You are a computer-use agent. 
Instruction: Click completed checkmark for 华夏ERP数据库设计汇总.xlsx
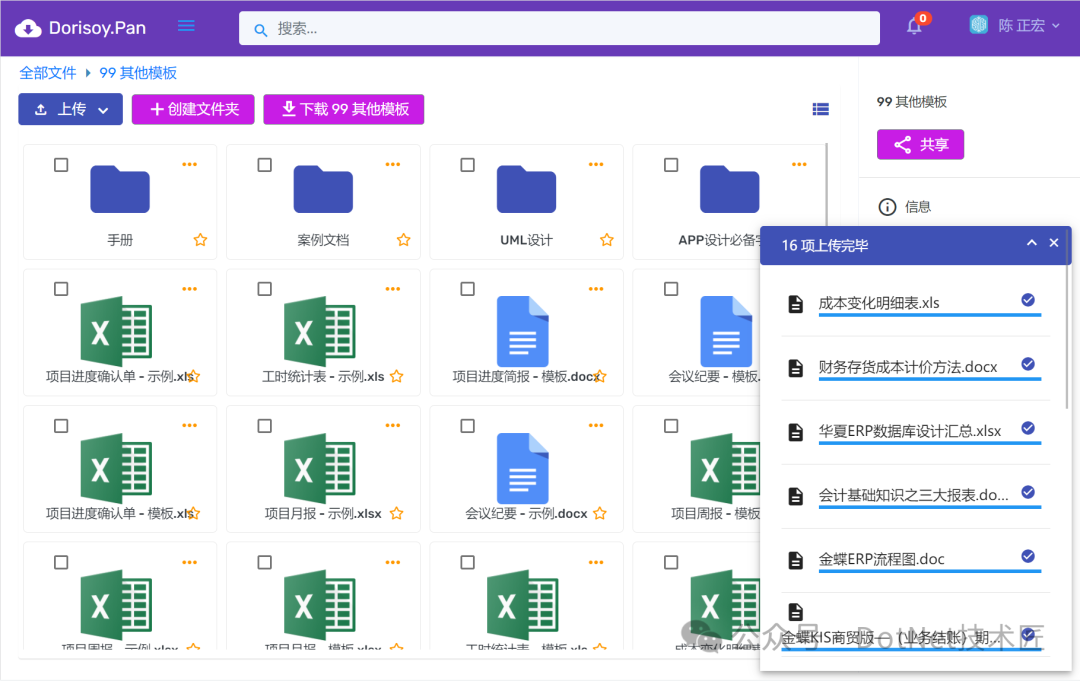(1028, 428)
